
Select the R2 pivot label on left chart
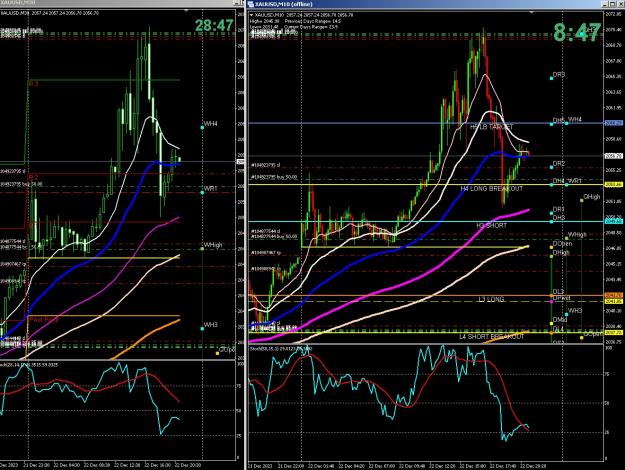[x=33, y=177]
